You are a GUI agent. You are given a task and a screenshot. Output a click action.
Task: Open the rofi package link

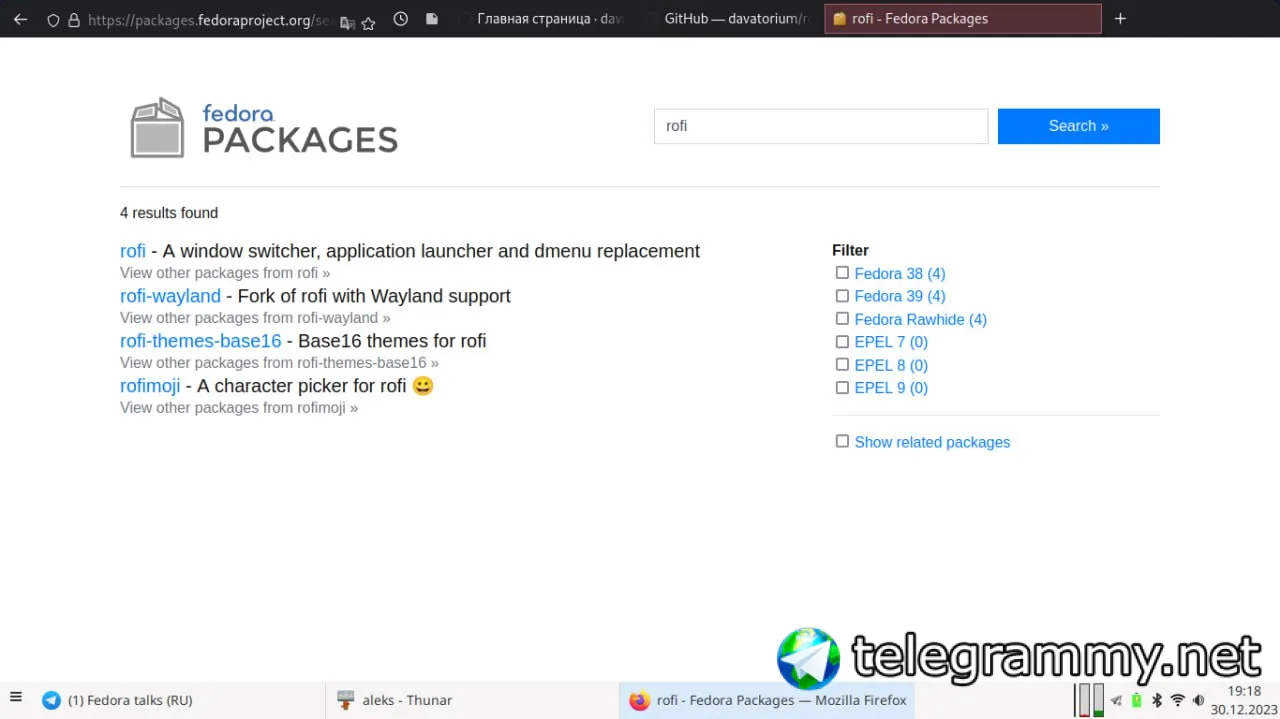pyautogui.click(x=133, y=251)
